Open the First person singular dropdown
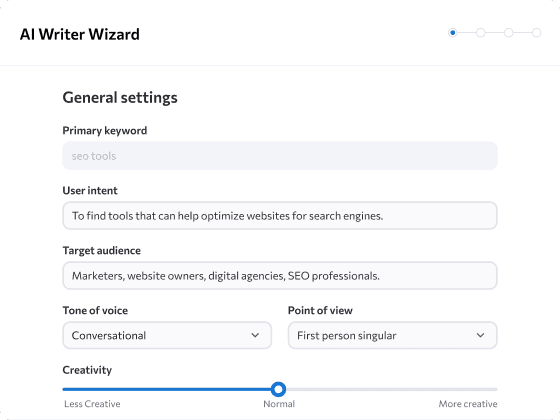This screenshot has height=420, width=560. coord(392,335)
